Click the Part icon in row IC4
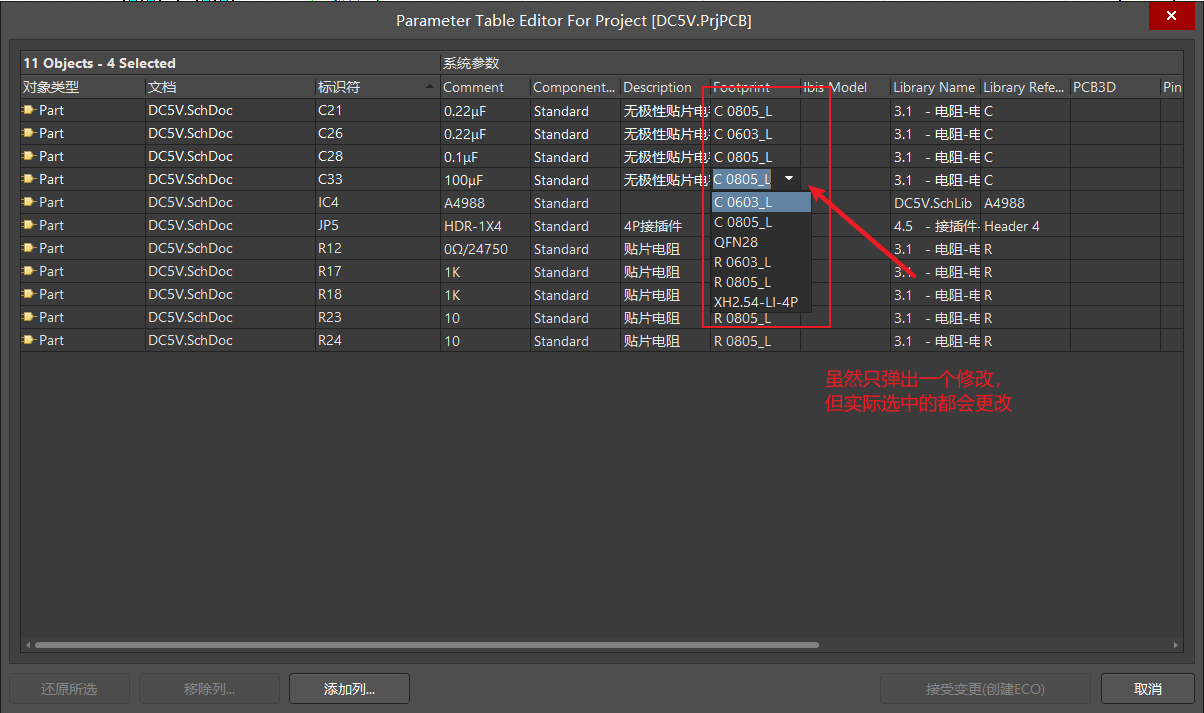 tap(29, 202)
